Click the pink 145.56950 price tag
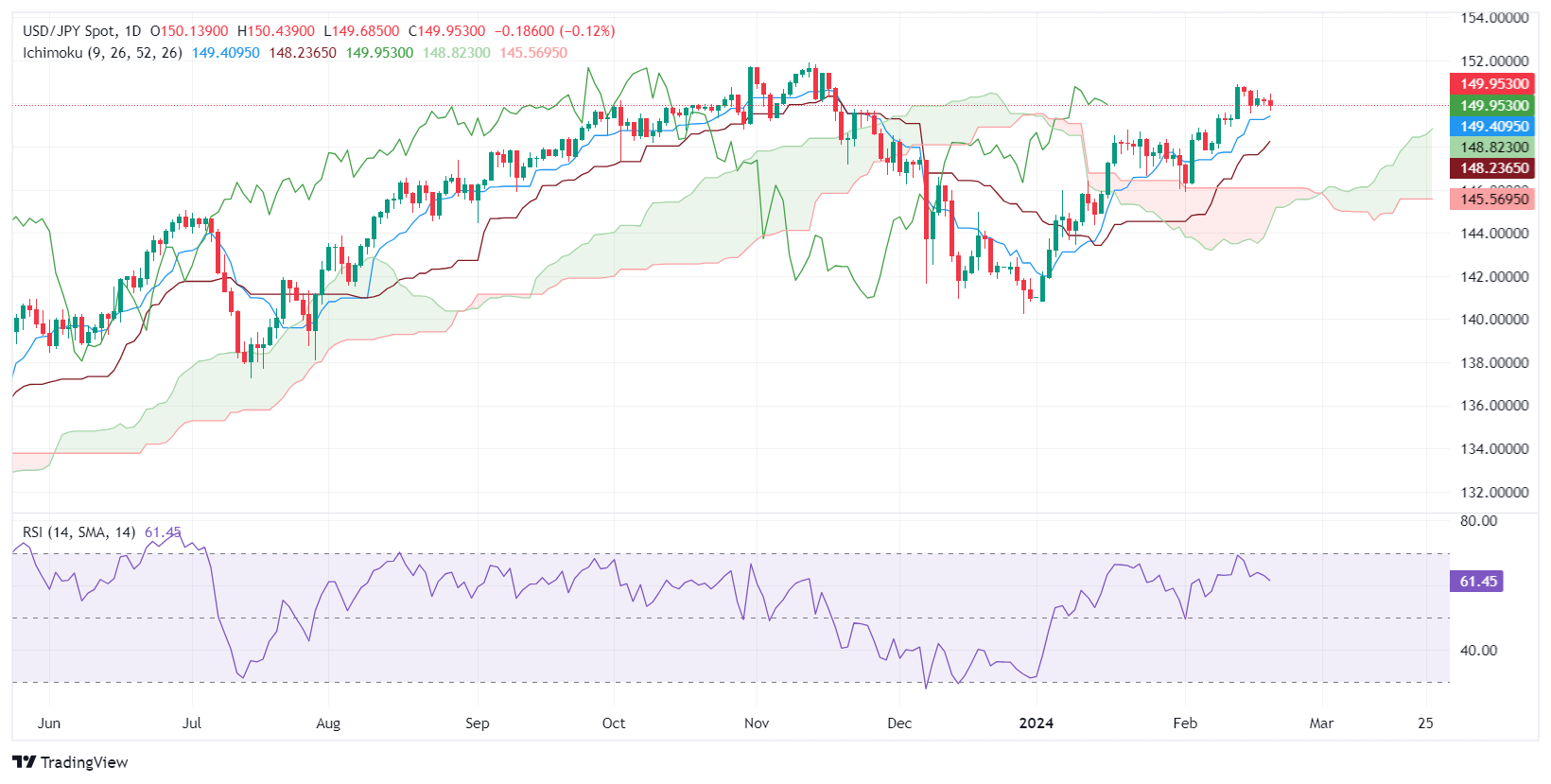Viewport: 1551px width, 784px height. (1492, 199)
